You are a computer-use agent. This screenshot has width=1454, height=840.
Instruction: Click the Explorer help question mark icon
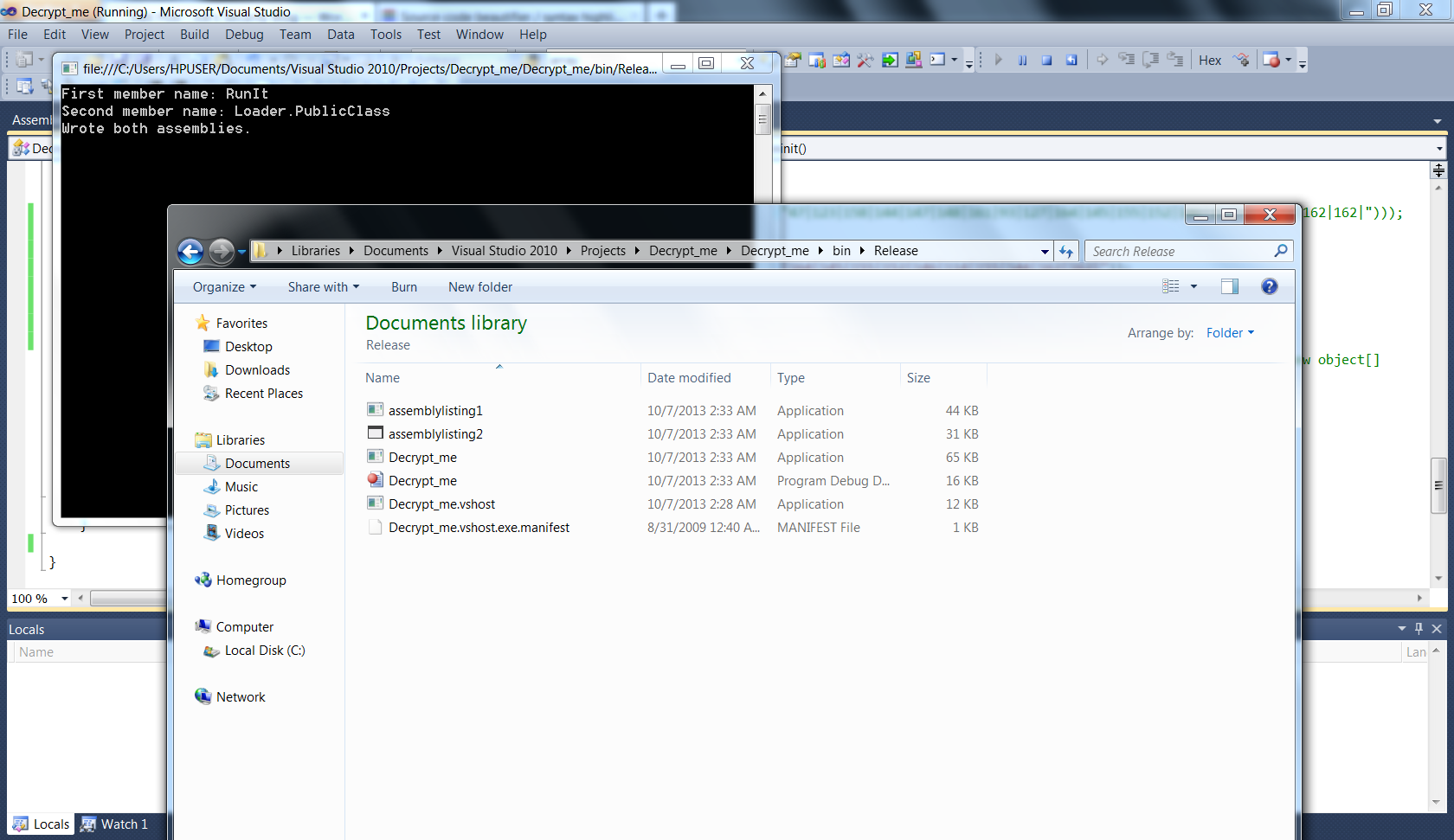(x=1269, y=286)
